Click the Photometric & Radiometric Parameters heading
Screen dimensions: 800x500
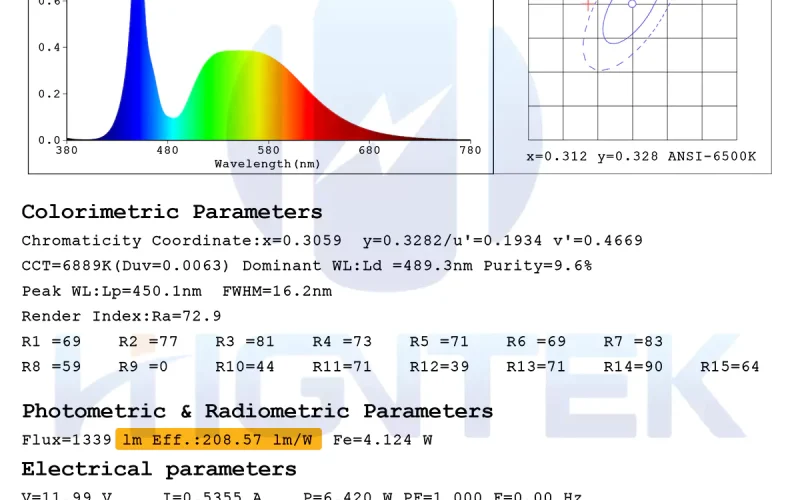point(257,411)
